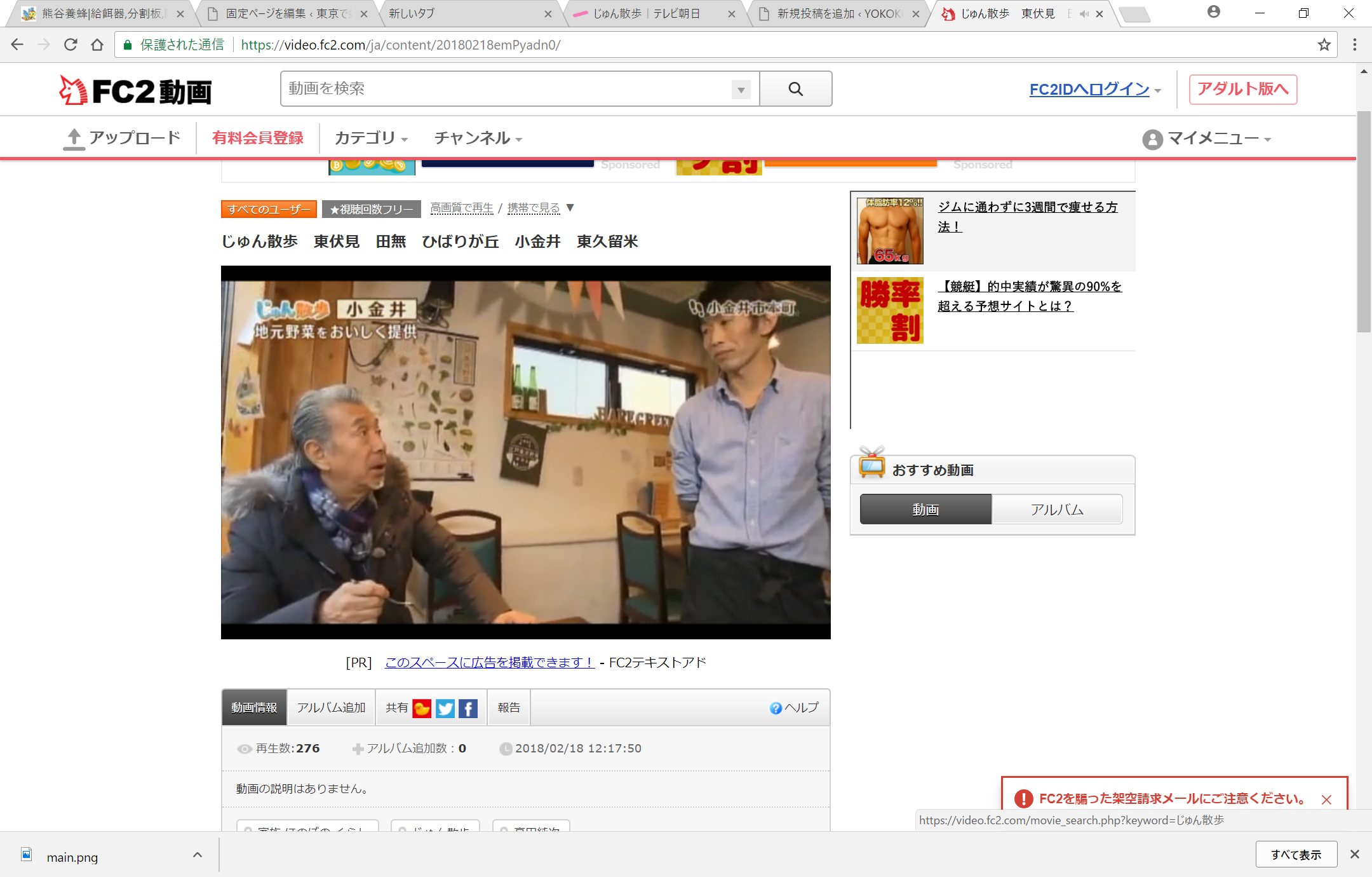Open the search filter dropdown arrow
The width and height of the screenshot is (1372, 877).
[741, 90]
